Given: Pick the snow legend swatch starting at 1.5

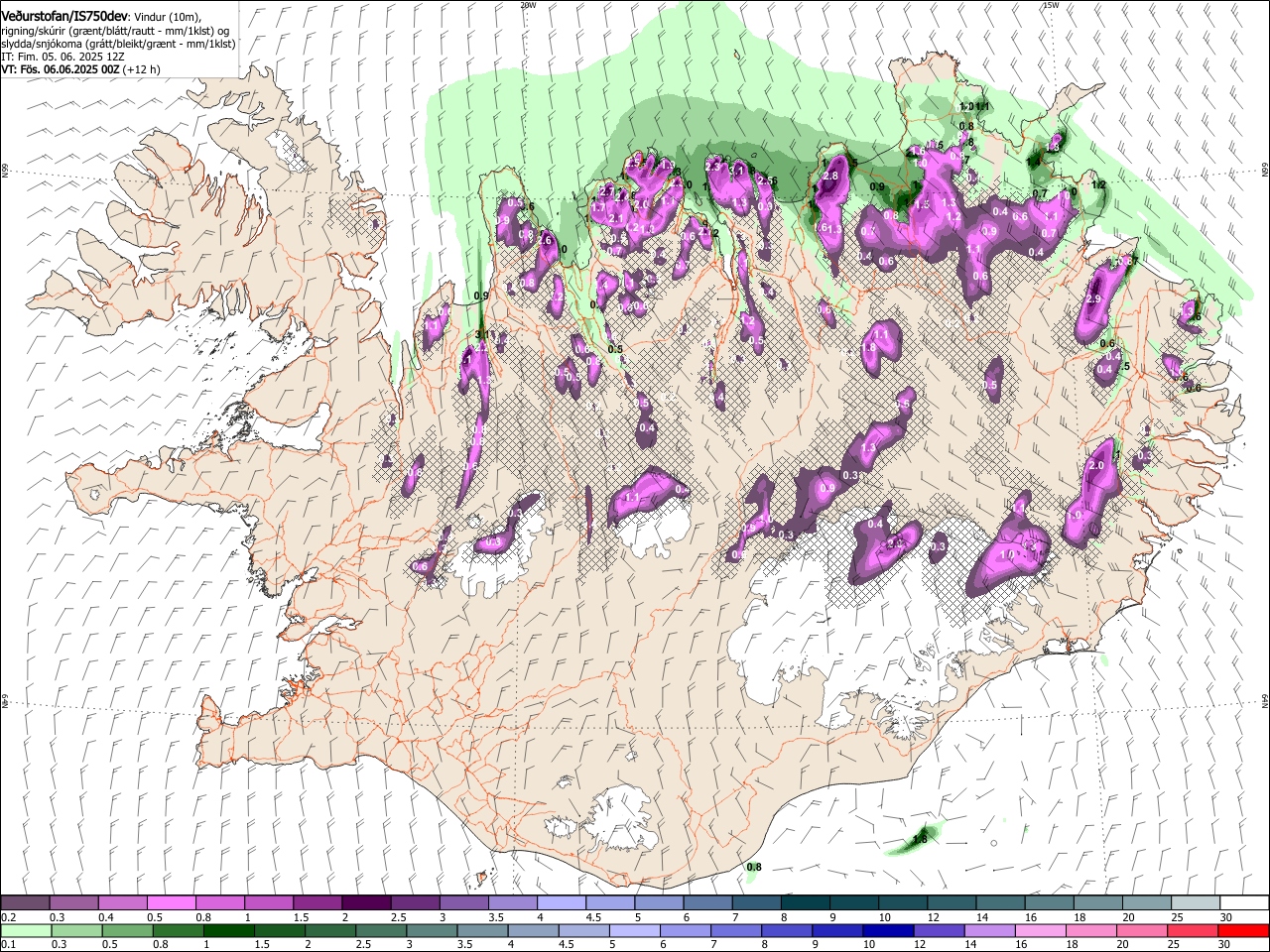Looking at the screenshot, I should tap(318, 902).
